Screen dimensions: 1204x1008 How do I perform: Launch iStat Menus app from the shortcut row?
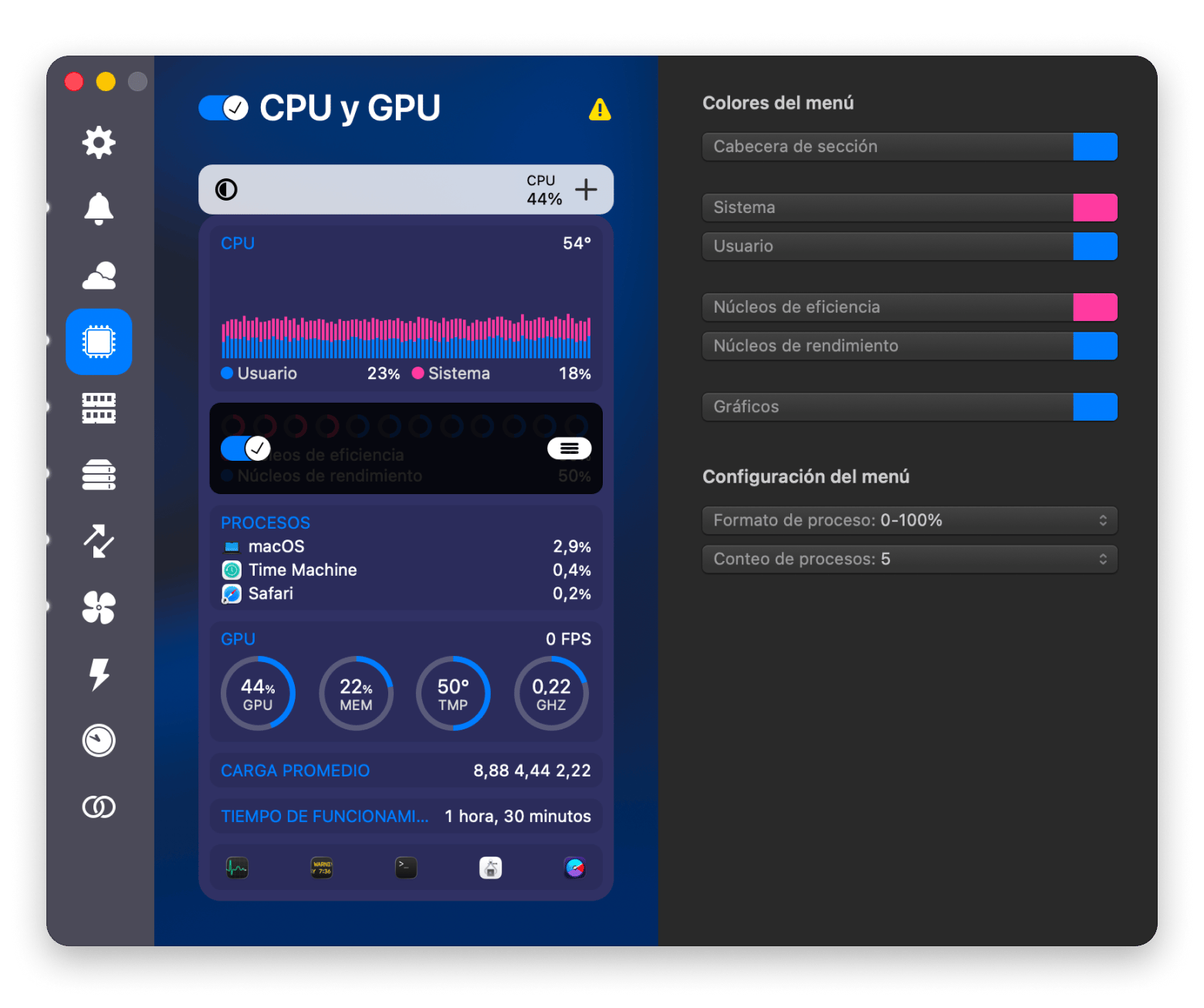tap(575, 868)
